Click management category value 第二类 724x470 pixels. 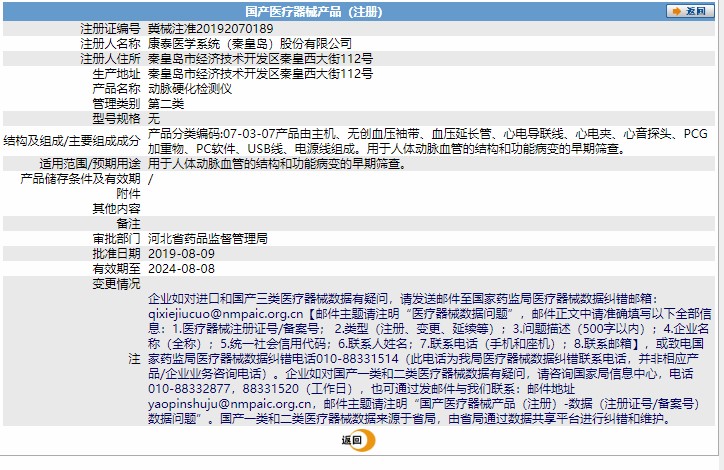166,103
